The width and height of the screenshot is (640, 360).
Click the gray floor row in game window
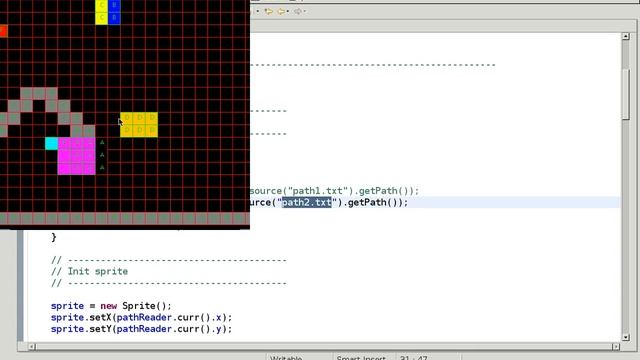125,218
